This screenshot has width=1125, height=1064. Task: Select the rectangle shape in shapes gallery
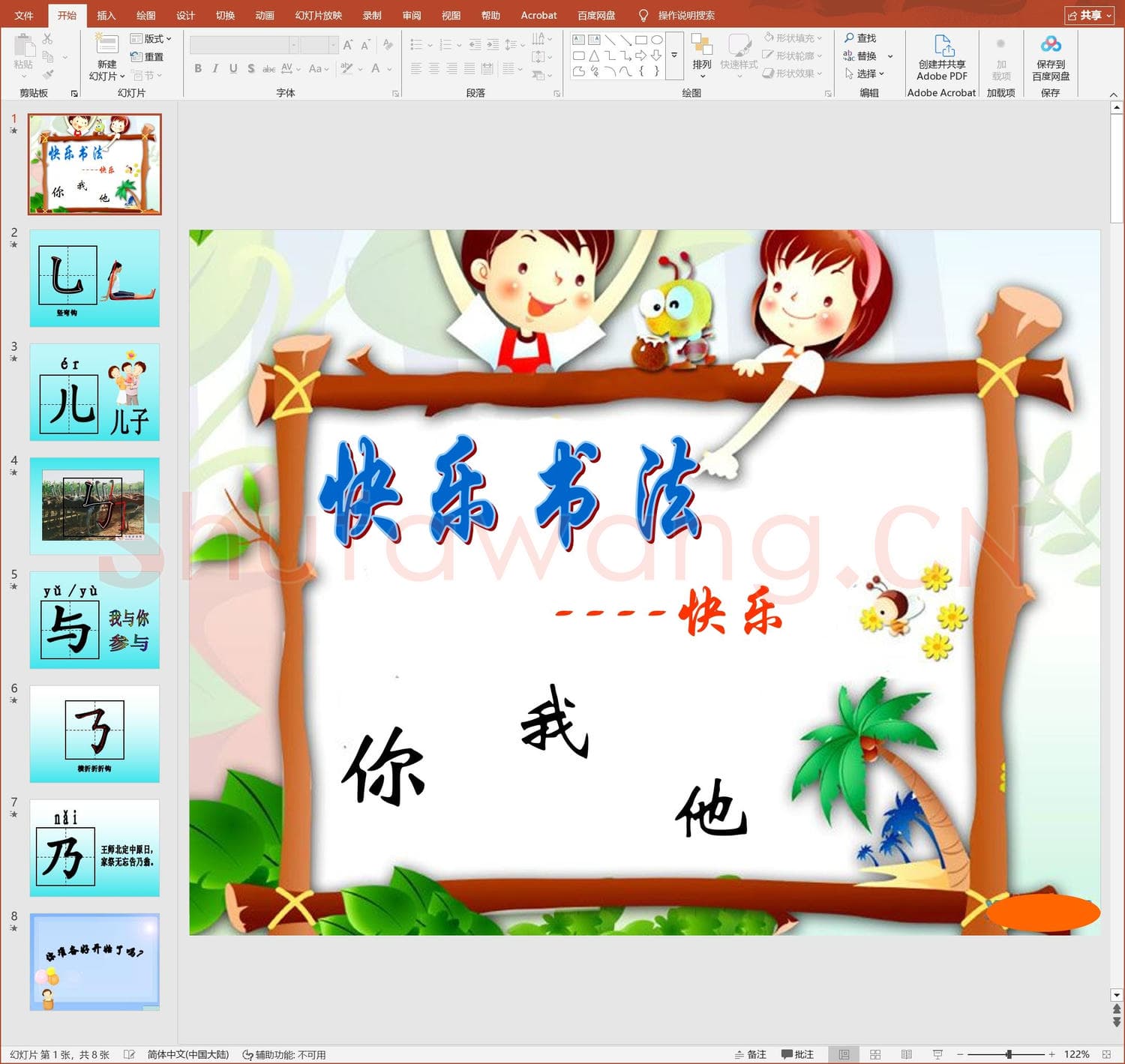641,40
